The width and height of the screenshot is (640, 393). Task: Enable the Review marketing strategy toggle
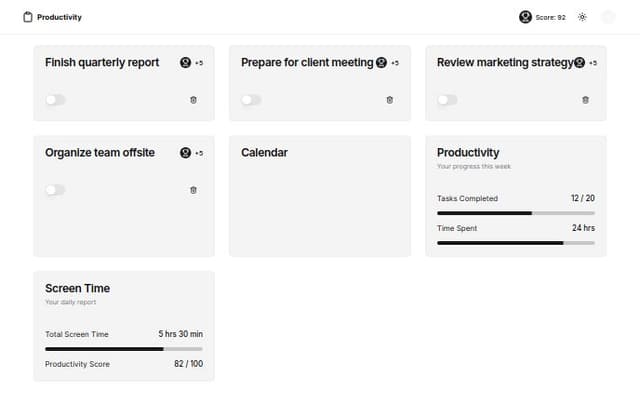click(x=447, y=100)
